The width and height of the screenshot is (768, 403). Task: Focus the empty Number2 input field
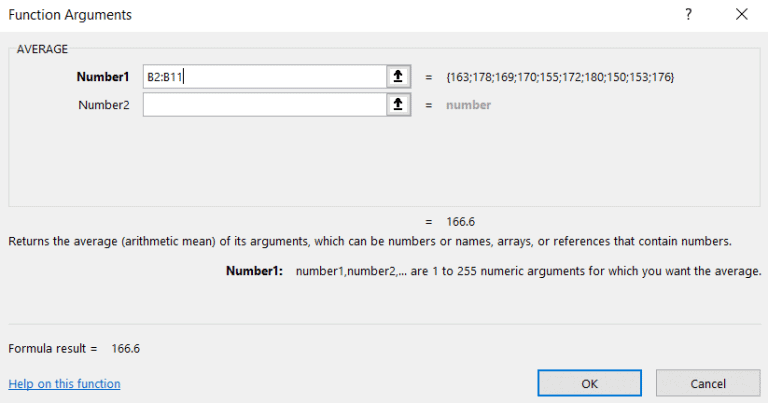264,105
